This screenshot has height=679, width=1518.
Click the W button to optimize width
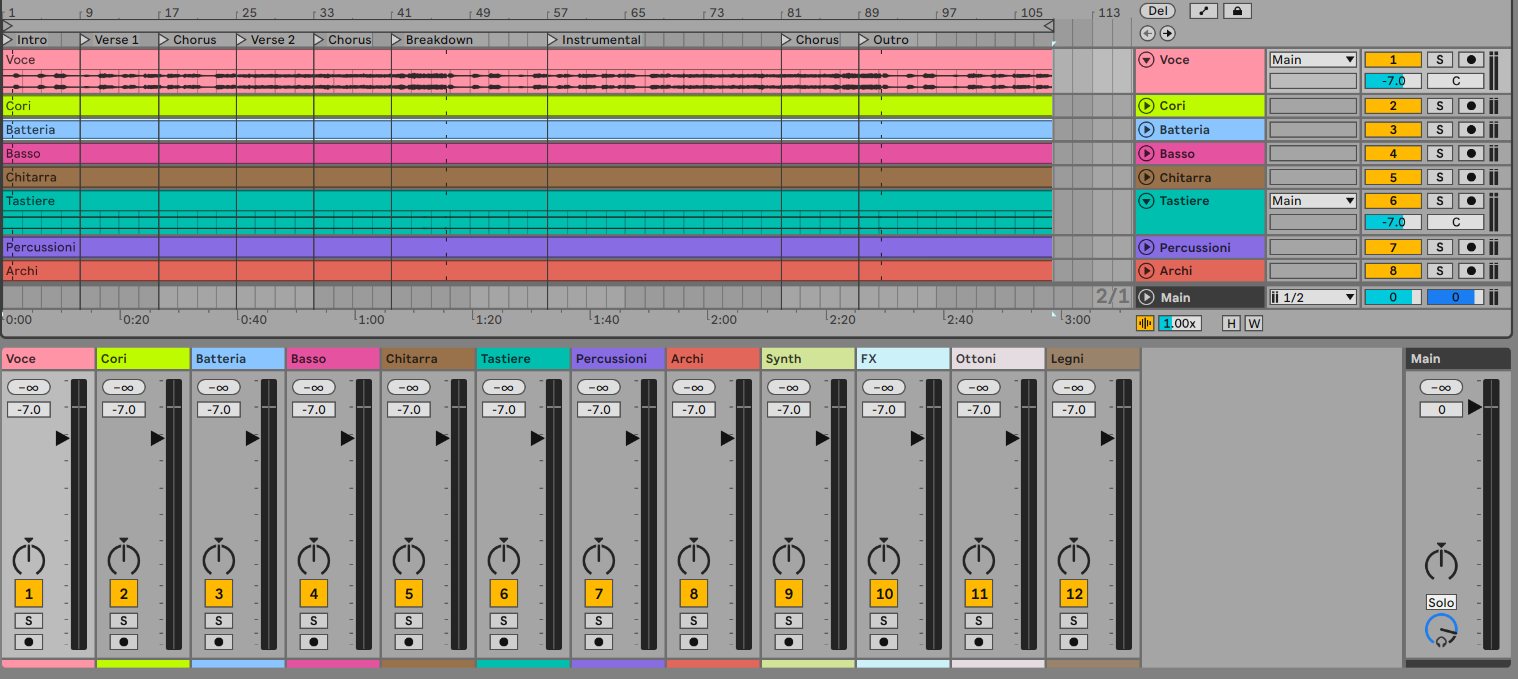click(x=1254, y=323)
